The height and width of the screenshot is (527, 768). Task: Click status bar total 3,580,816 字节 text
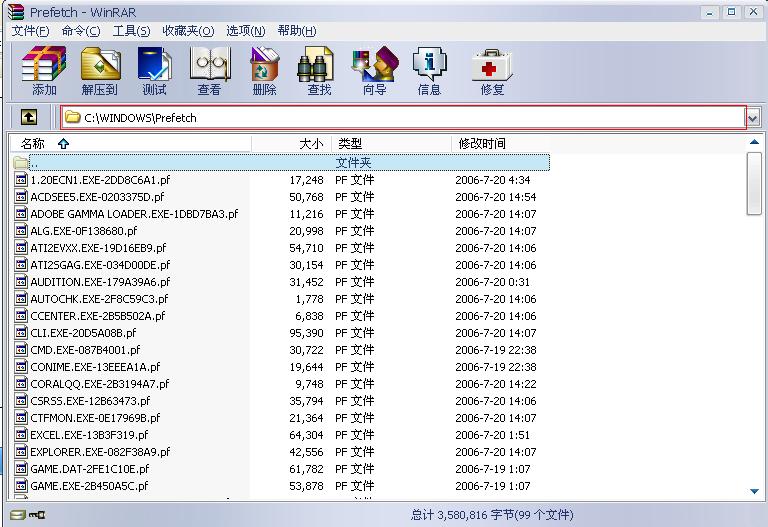tap(492, 515)
